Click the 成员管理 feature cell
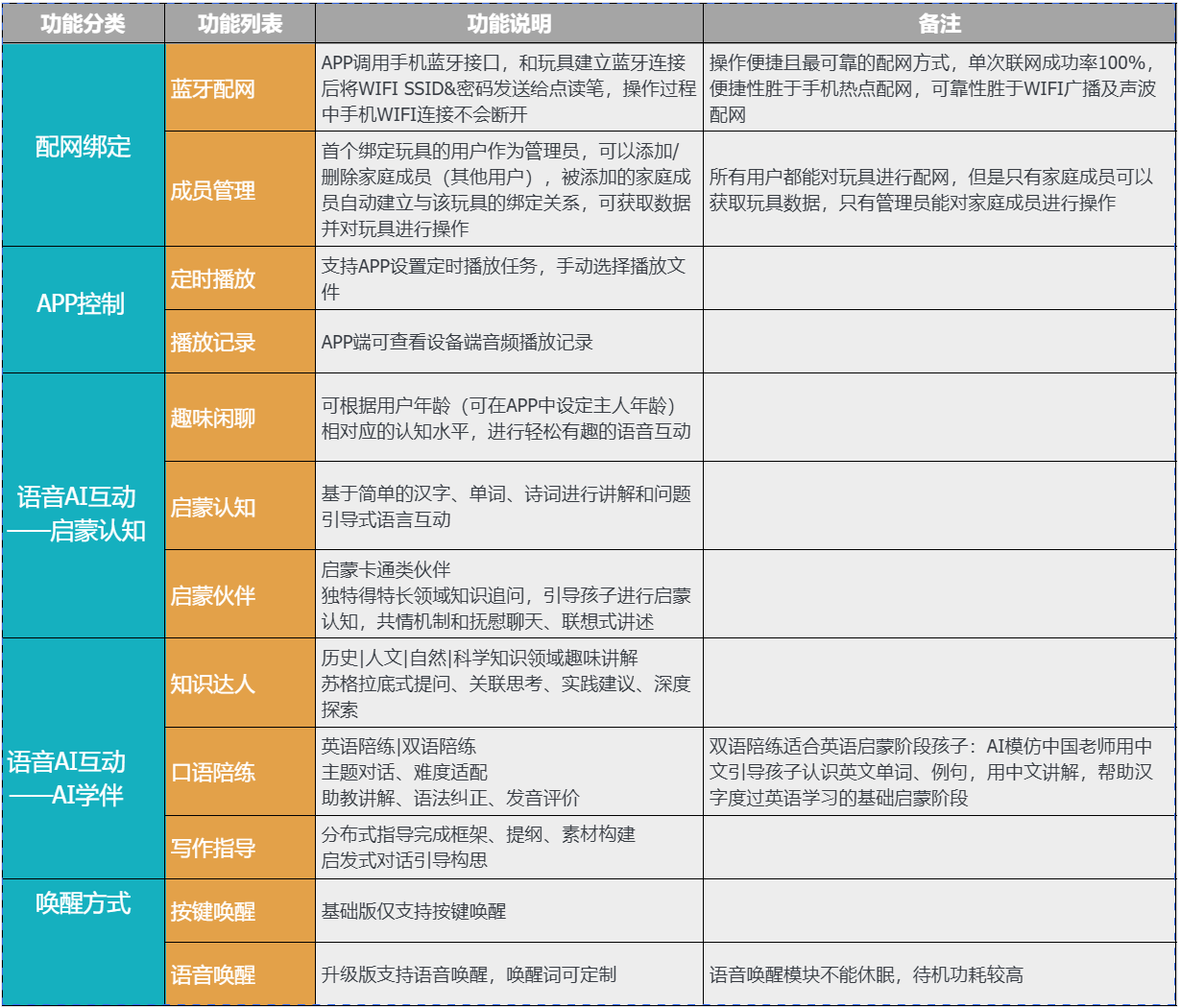The height and width of the screenshot is (1008, 1180). click(x=240, y=189)
